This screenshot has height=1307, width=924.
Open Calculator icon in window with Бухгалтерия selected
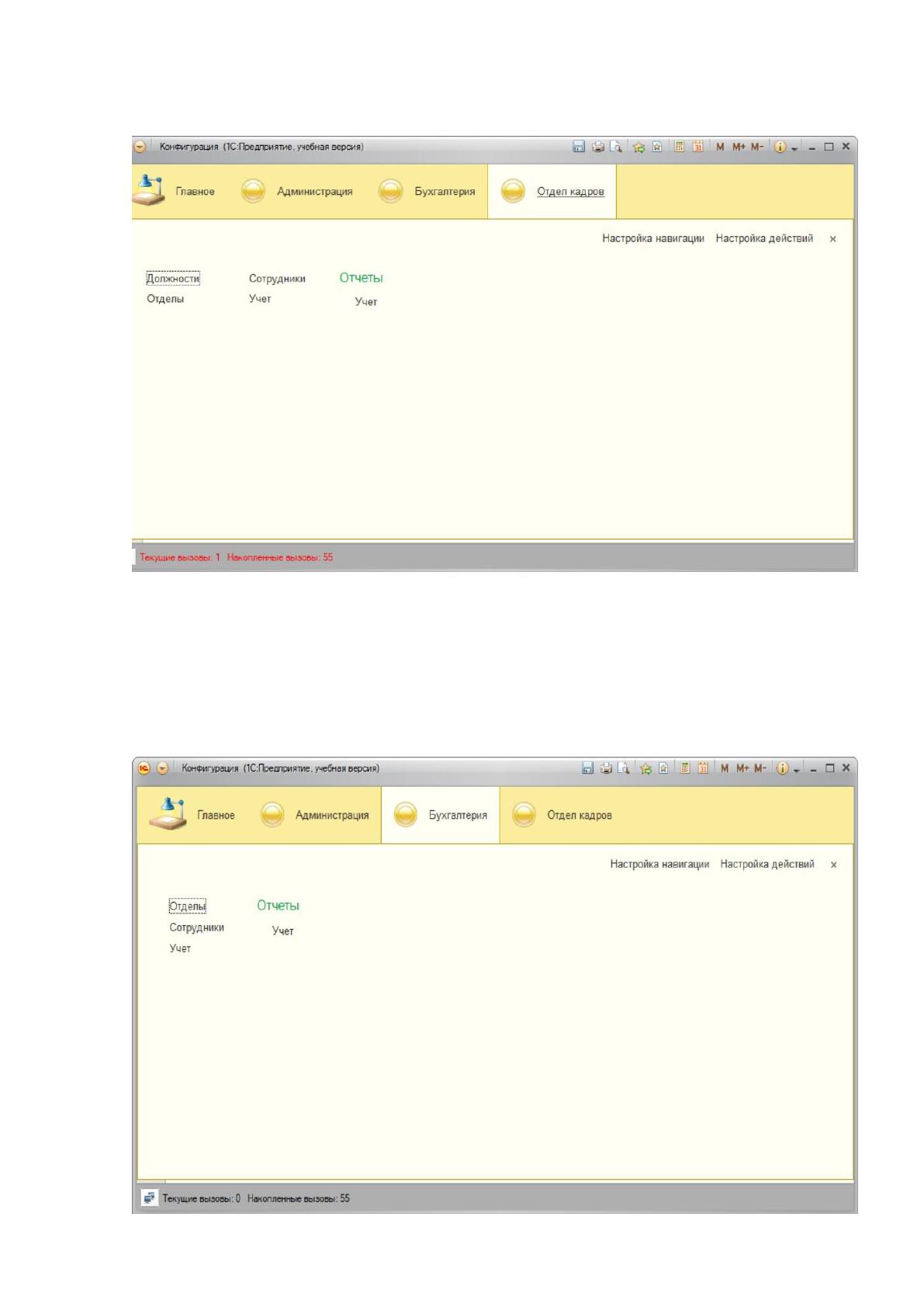686,768
